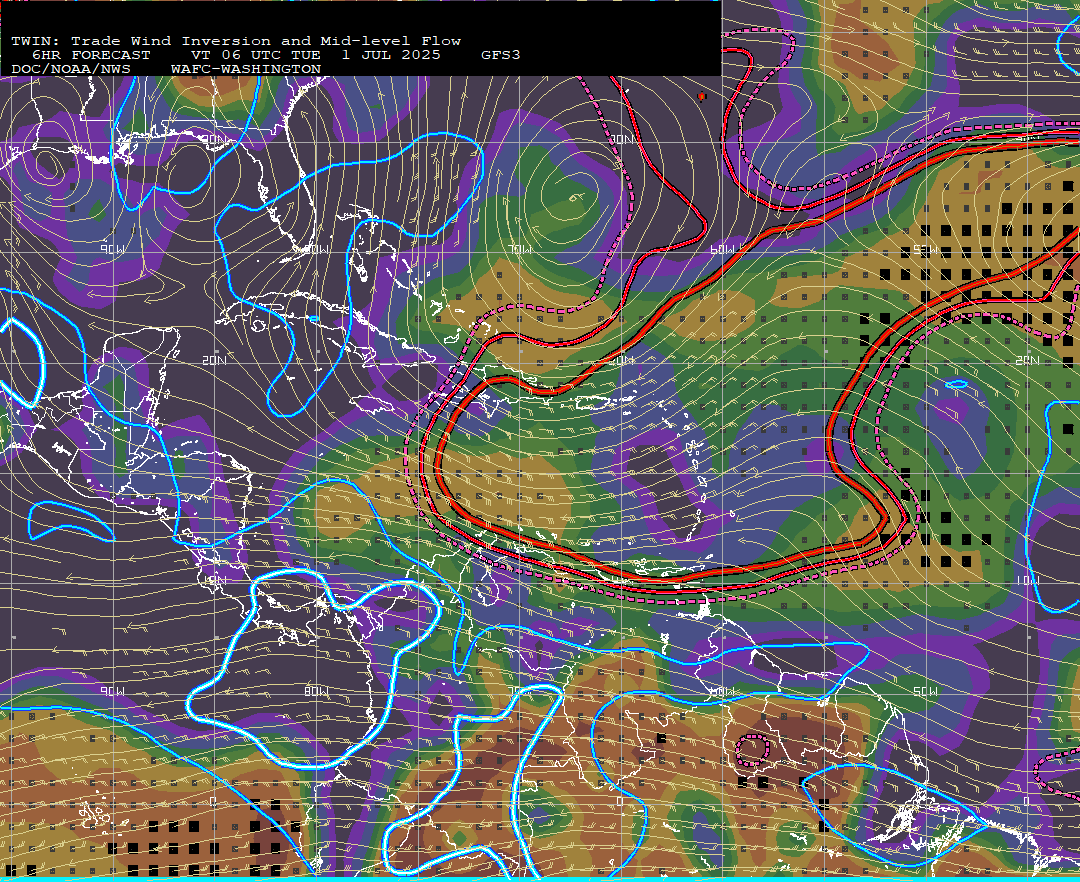Click the '60W' label in upper longitude row
This screenshot has height=882, width=1080.
[x=723, y=249]
